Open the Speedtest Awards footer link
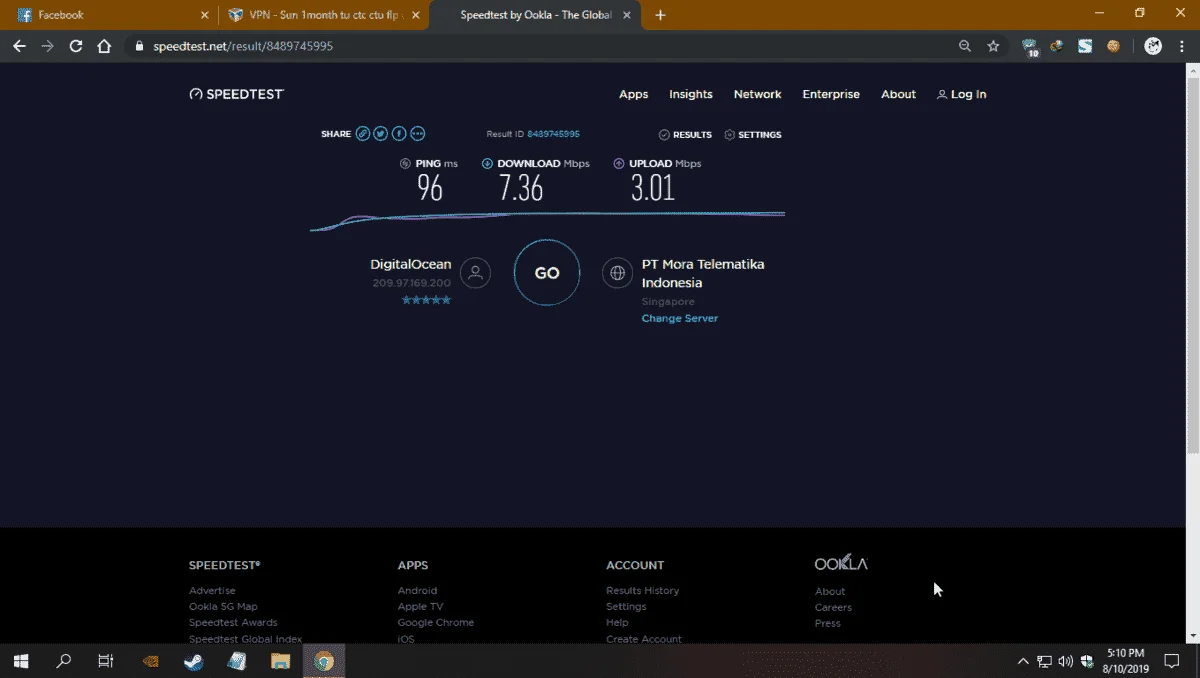Screen dimensions: 1200x678 [x=233, y=622]
